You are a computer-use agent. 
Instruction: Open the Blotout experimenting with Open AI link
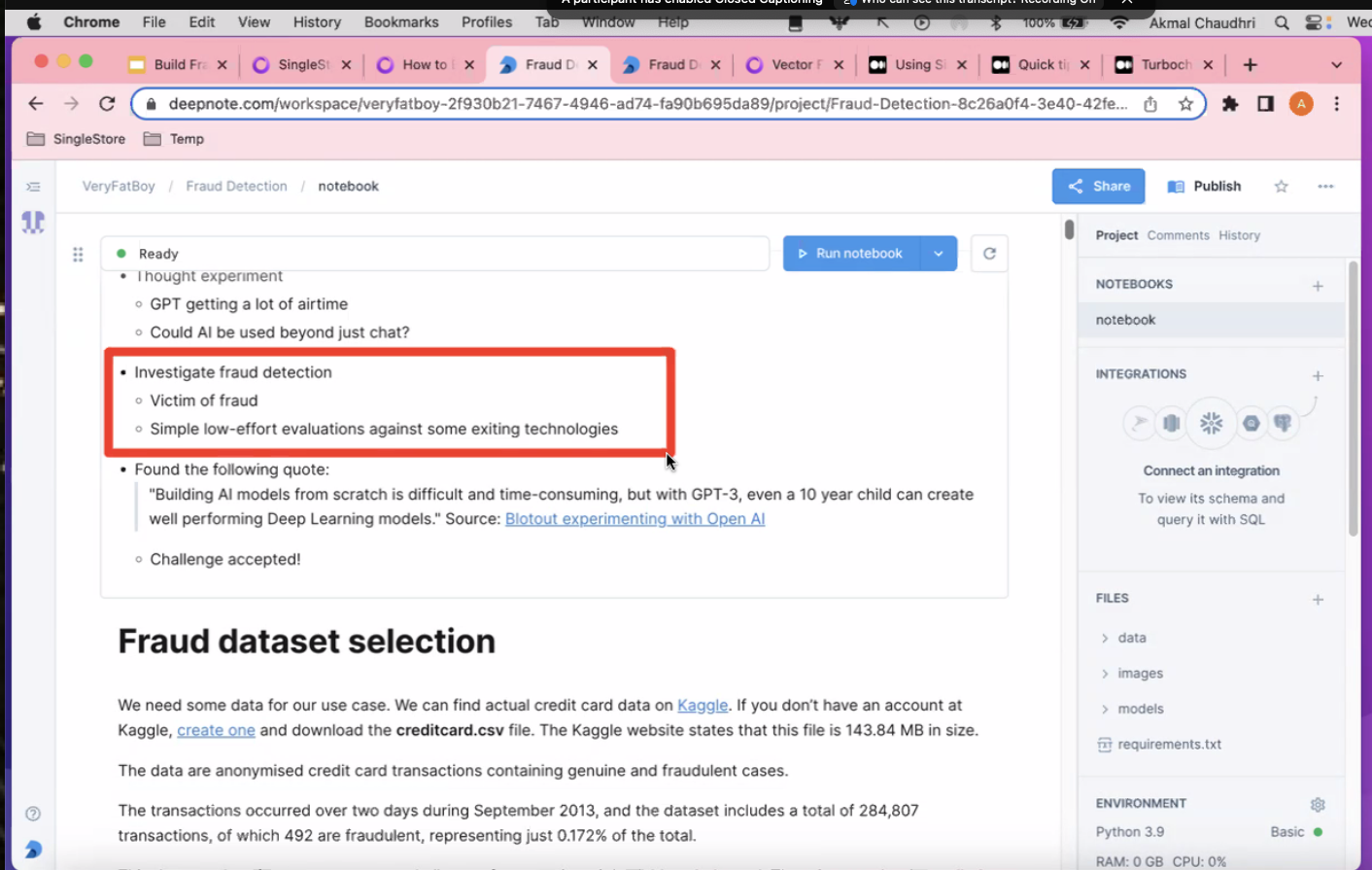point(635,519)
